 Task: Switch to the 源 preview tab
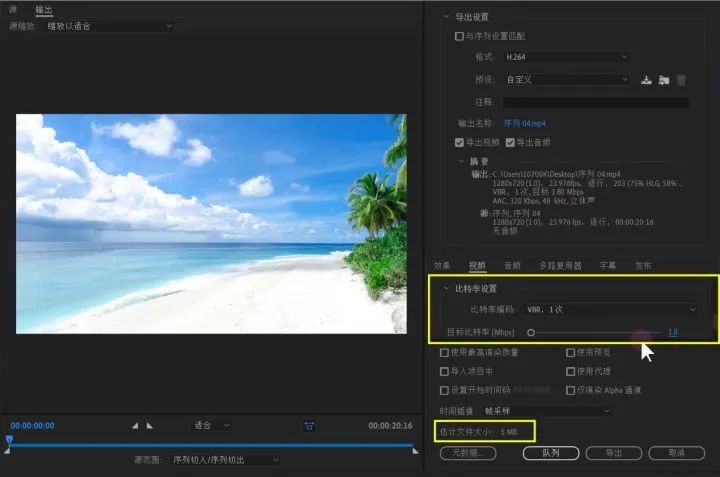pos(13,9)
